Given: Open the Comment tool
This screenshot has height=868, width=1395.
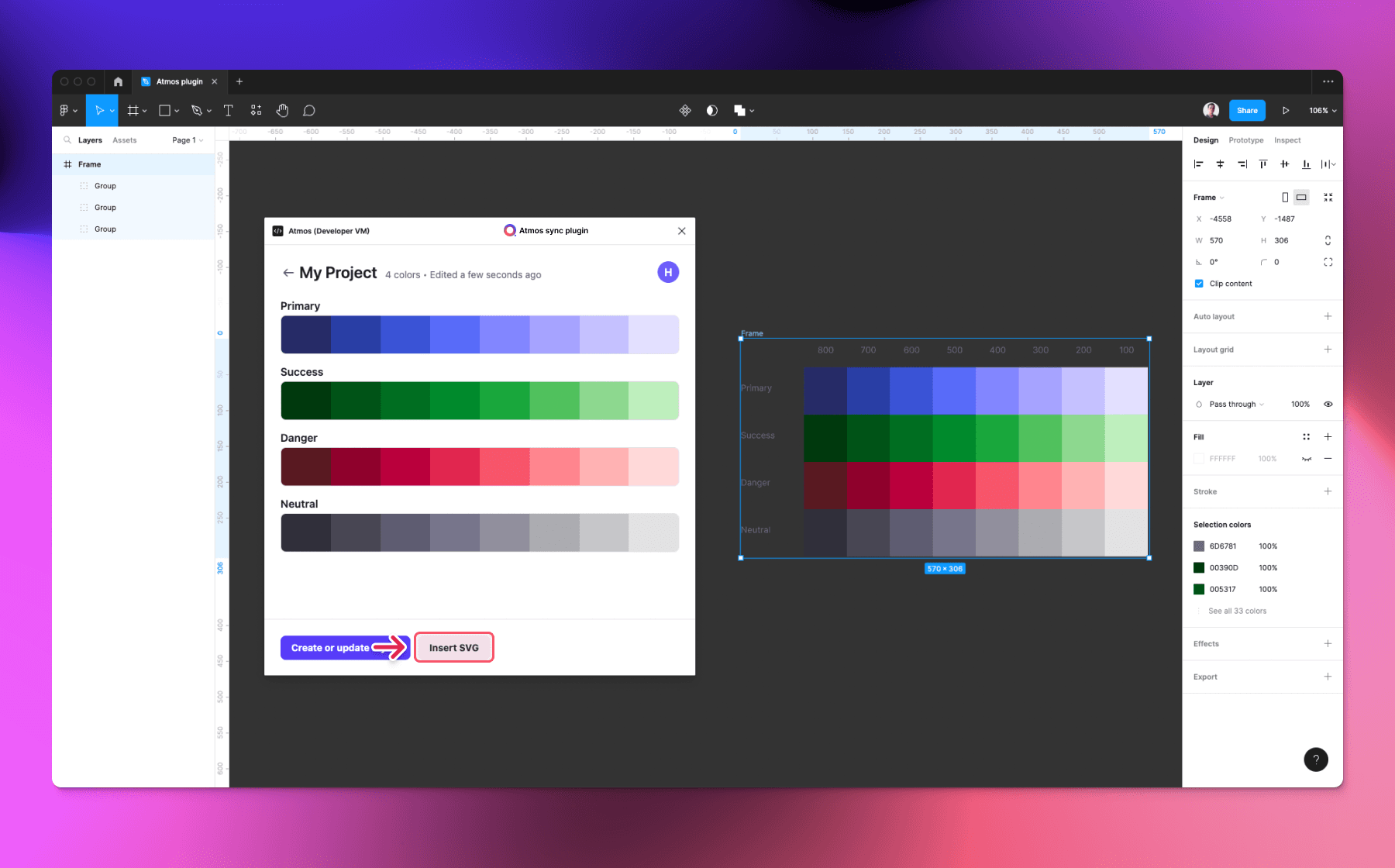Looking at the screenshot, I should click(308, 110).
